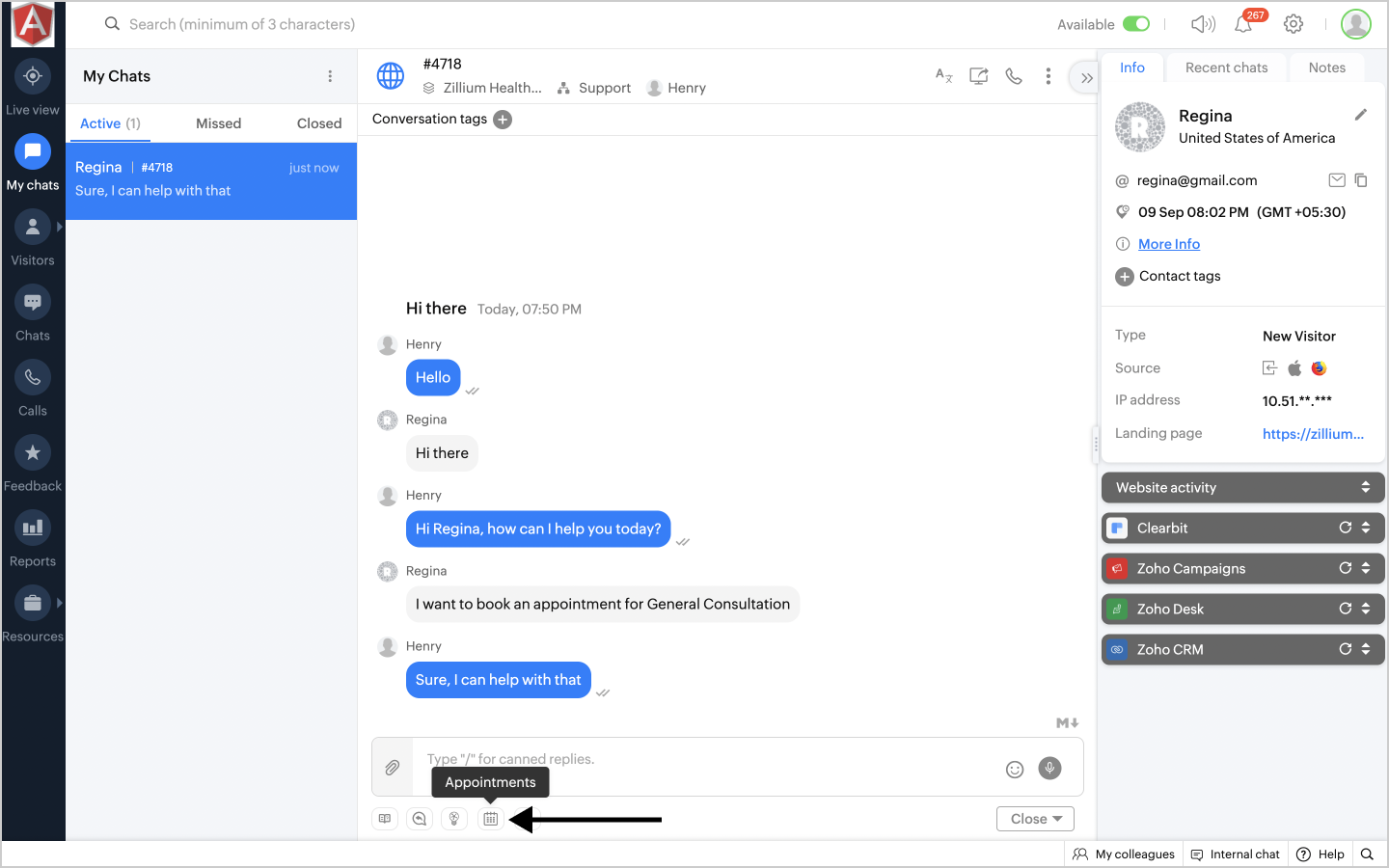
Task: Open the Appointments calendar icon
Action: (x=491, y=819)
